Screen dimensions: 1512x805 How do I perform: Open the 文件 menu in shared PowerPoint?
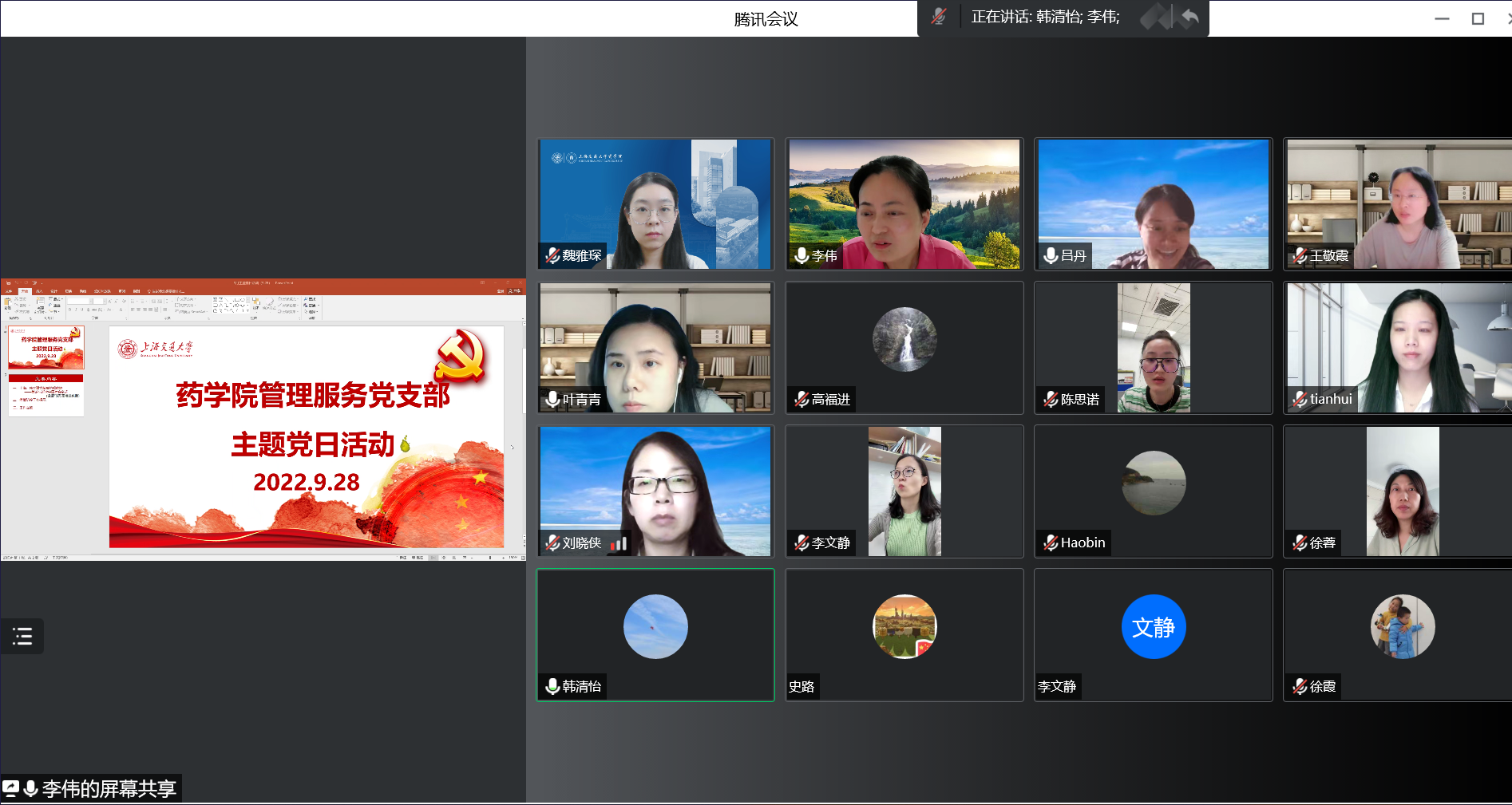point(9,291)
